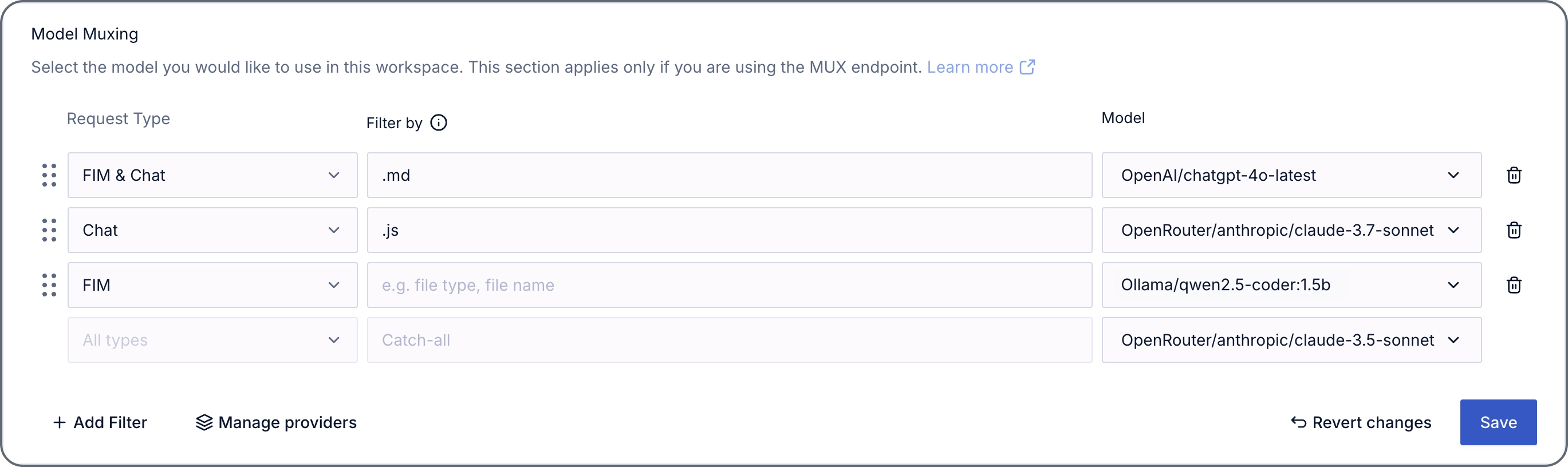Open the OpenAI/chatgpt-4o-latest model selector
Image resolution: width=1568 pixels, height=467 pixels.
[1291, 175]
